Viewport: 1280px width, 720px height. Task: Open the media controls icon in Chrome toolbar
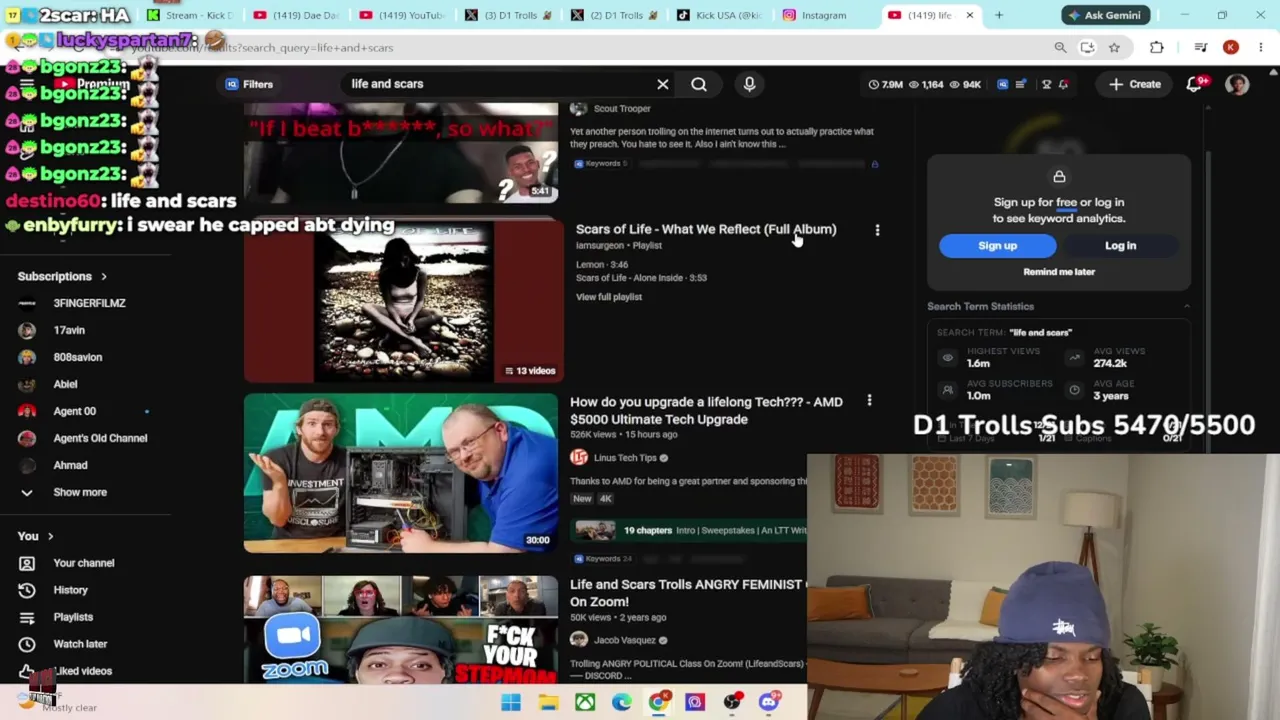tap(1203, 47)
